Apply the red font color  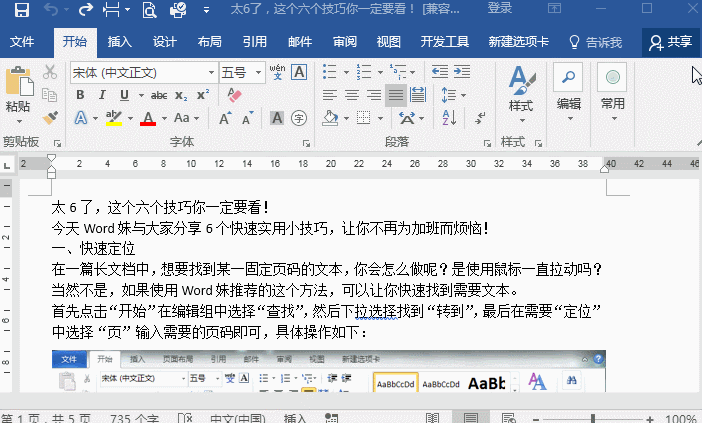pyautogui.click(x=148, y=118)
